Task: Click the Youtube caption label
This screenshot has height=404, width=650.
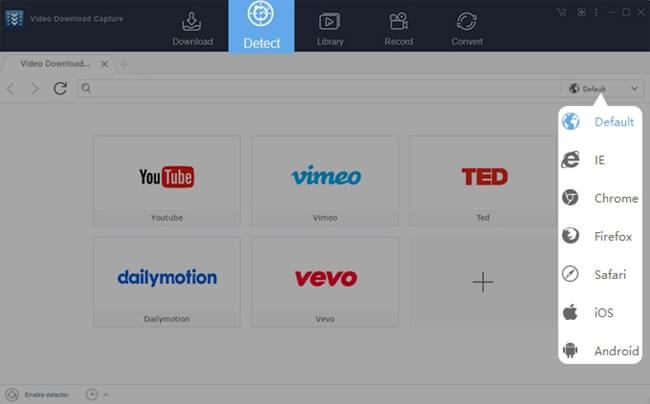Action: [167, 218]
